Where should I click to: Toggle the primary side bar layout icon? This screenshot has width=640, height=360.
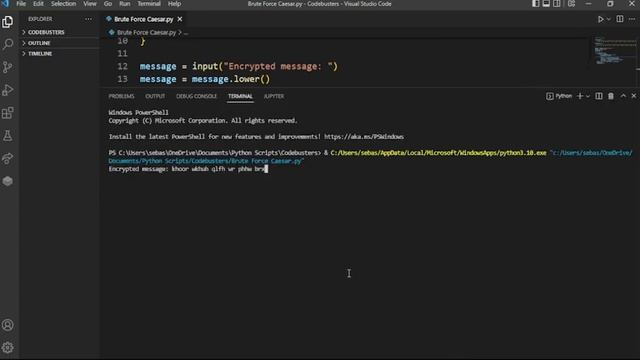[x=535, y=4]
